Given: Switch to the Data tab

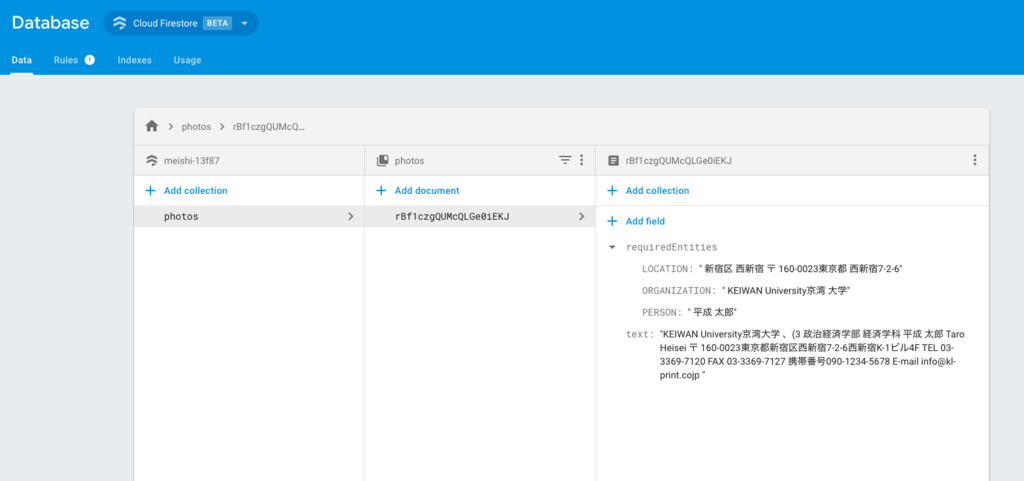Looking at the screenshot, I should point(22,60).
